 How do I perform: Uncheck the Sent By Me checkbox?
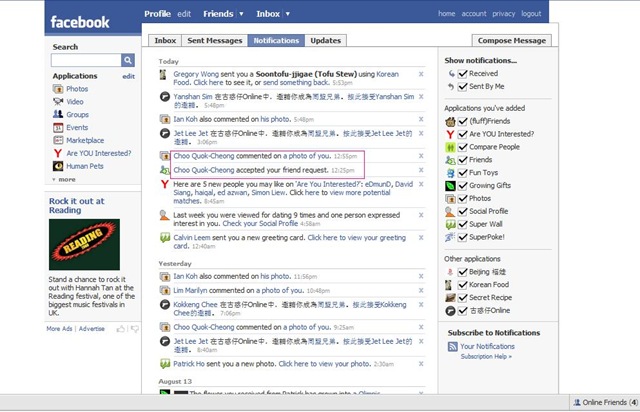[462, 87]
